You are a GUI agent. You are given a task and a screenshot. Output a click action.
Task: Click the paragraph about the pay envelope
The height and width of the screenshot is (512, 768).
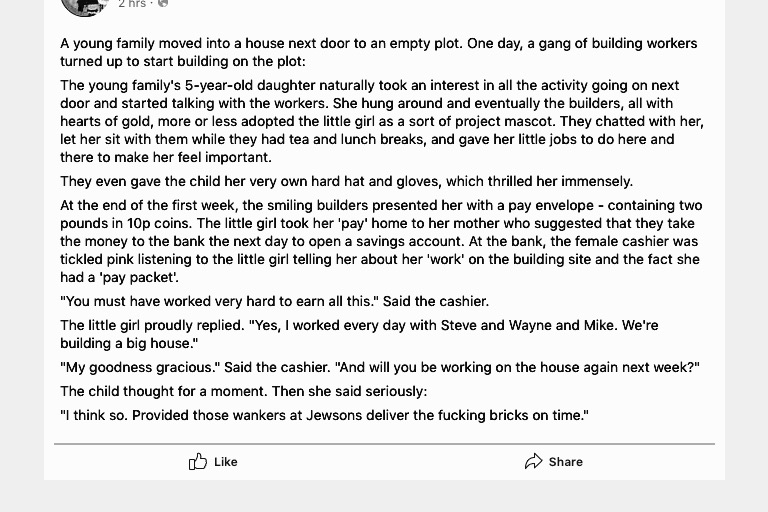point(381,241)
